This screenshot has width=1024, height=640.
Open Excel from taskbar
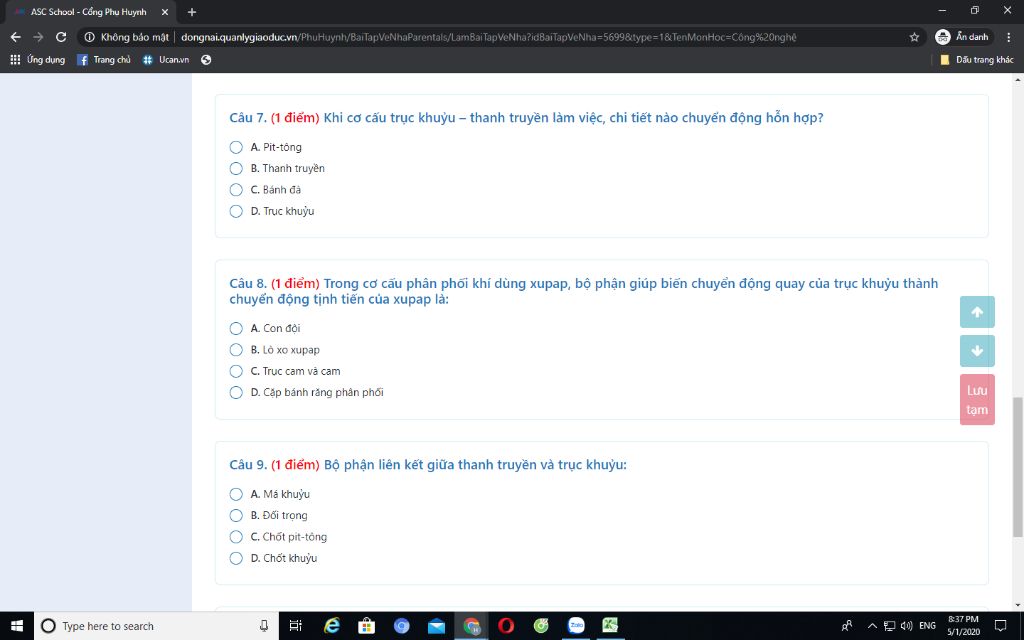[x=611, y=626]
